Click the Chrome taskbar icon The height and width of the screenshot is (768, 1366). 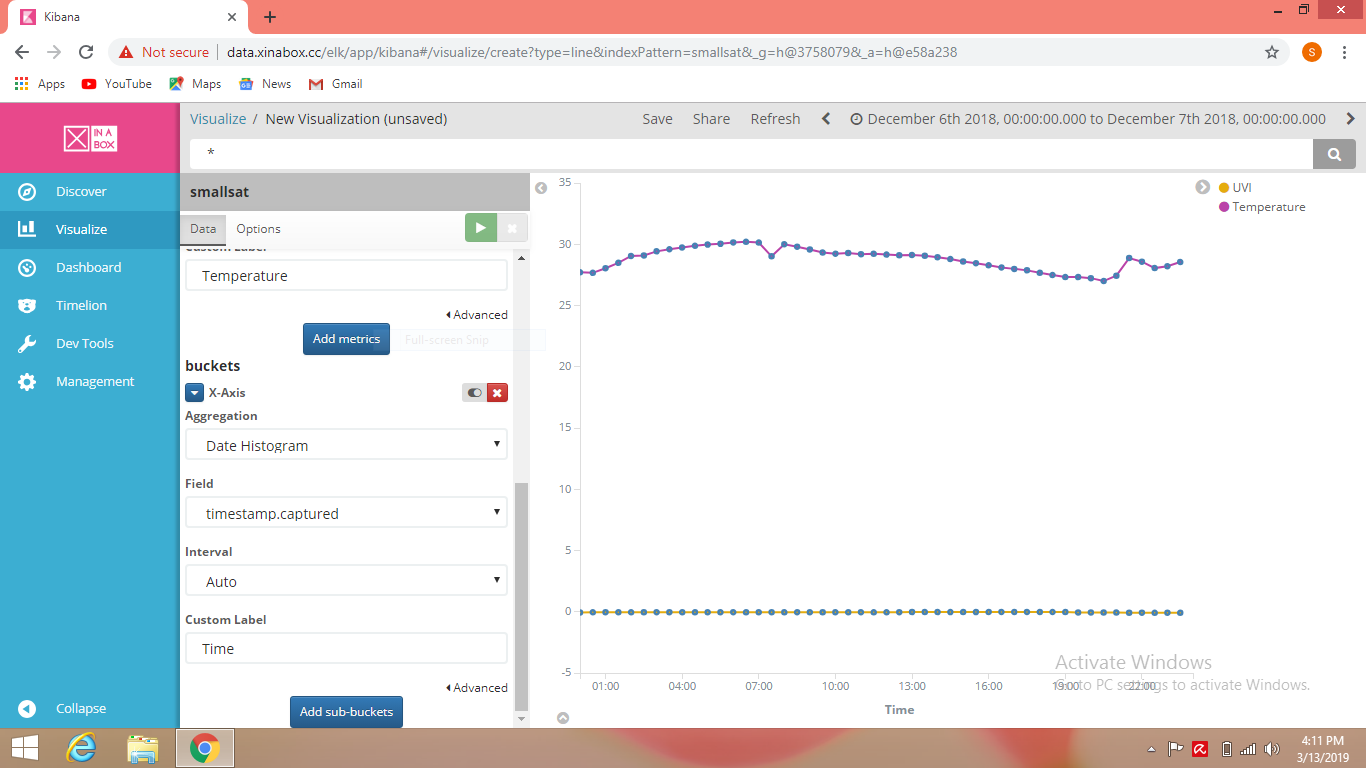tap(205, 747)
